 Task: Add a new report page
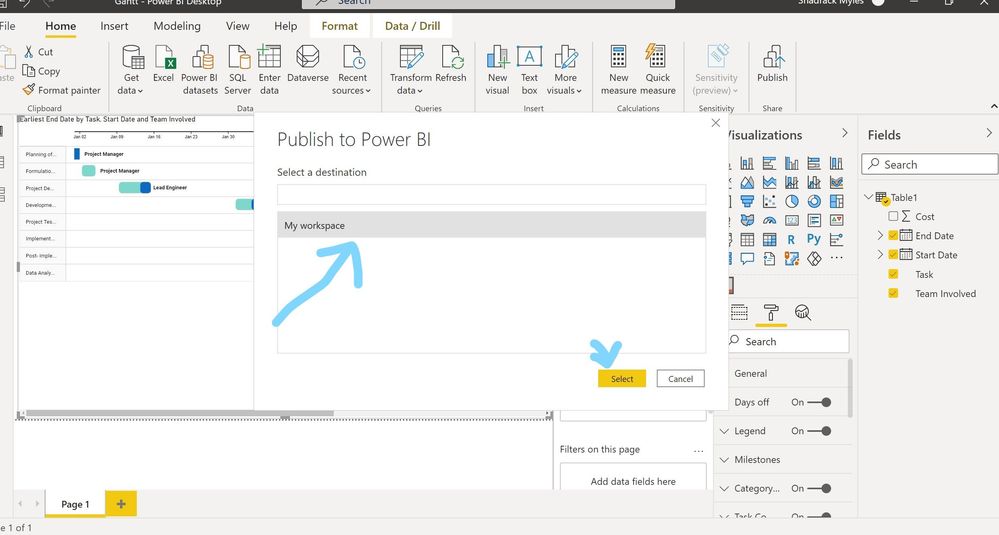(120, 504)
